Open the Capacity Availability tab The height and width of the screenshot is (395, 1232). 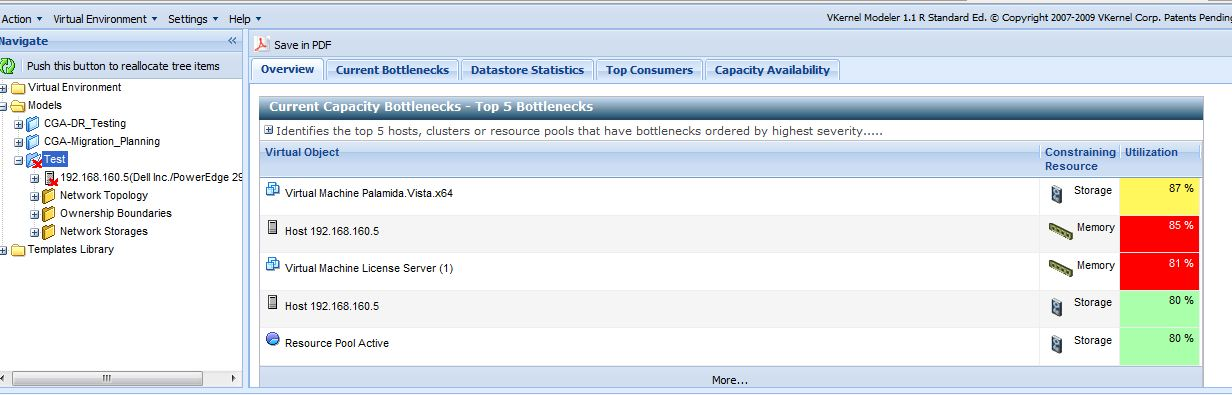click(x=772, y=70)
